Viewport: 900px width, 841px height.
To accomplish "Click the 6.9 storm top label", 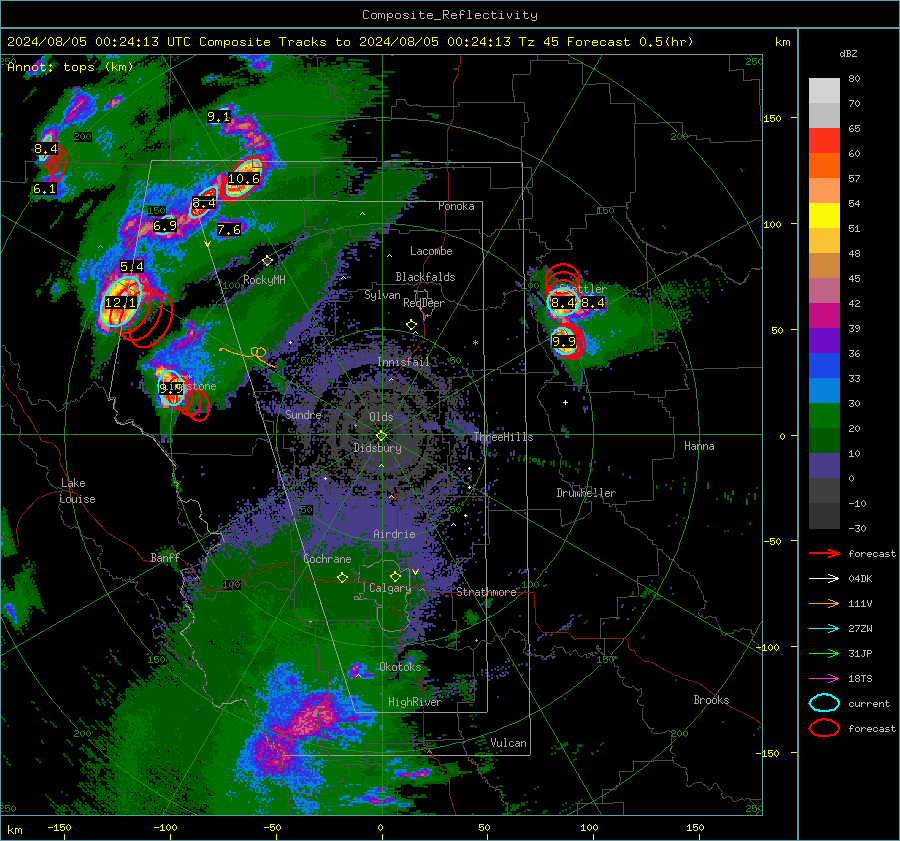I will 165,226.
